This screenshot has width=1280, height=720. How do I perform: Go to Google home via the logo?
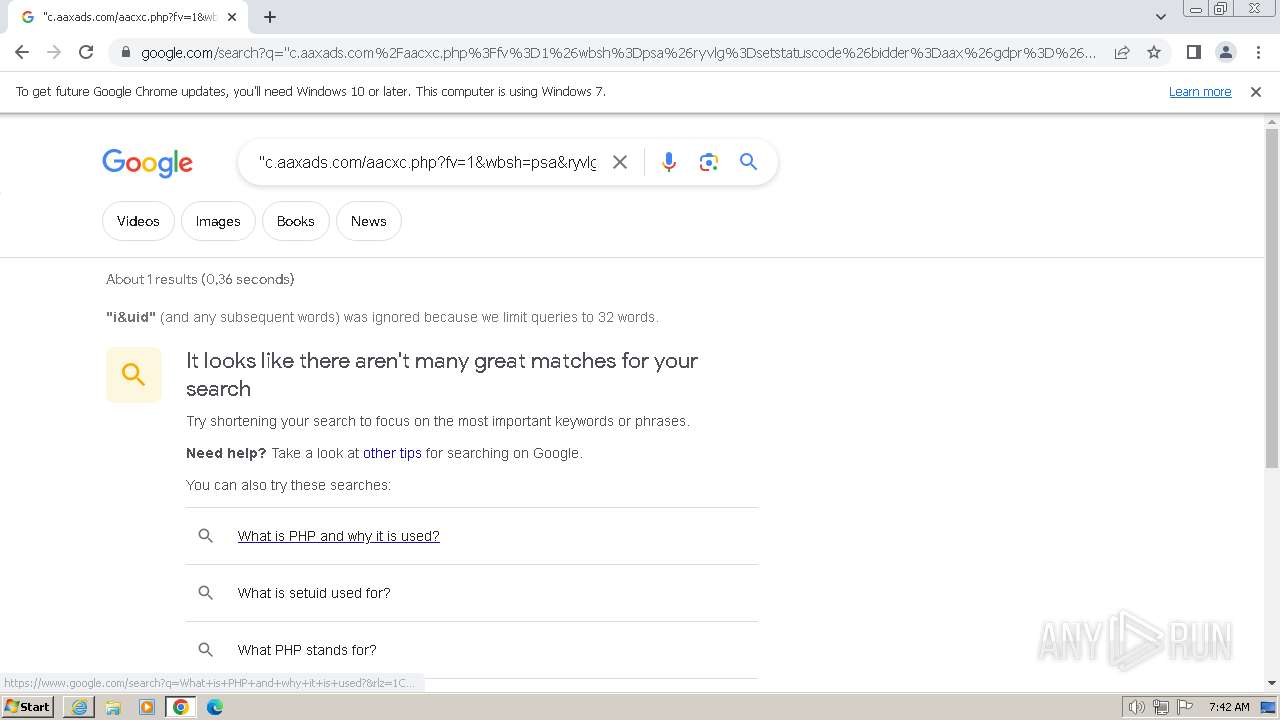click(147, 162)
